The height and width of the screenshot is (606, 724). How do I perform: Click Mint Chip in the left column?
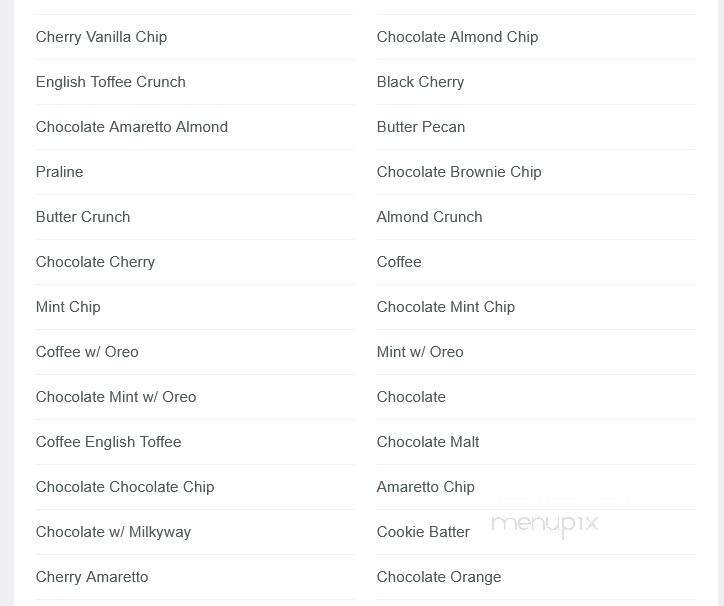pos(68,307)
